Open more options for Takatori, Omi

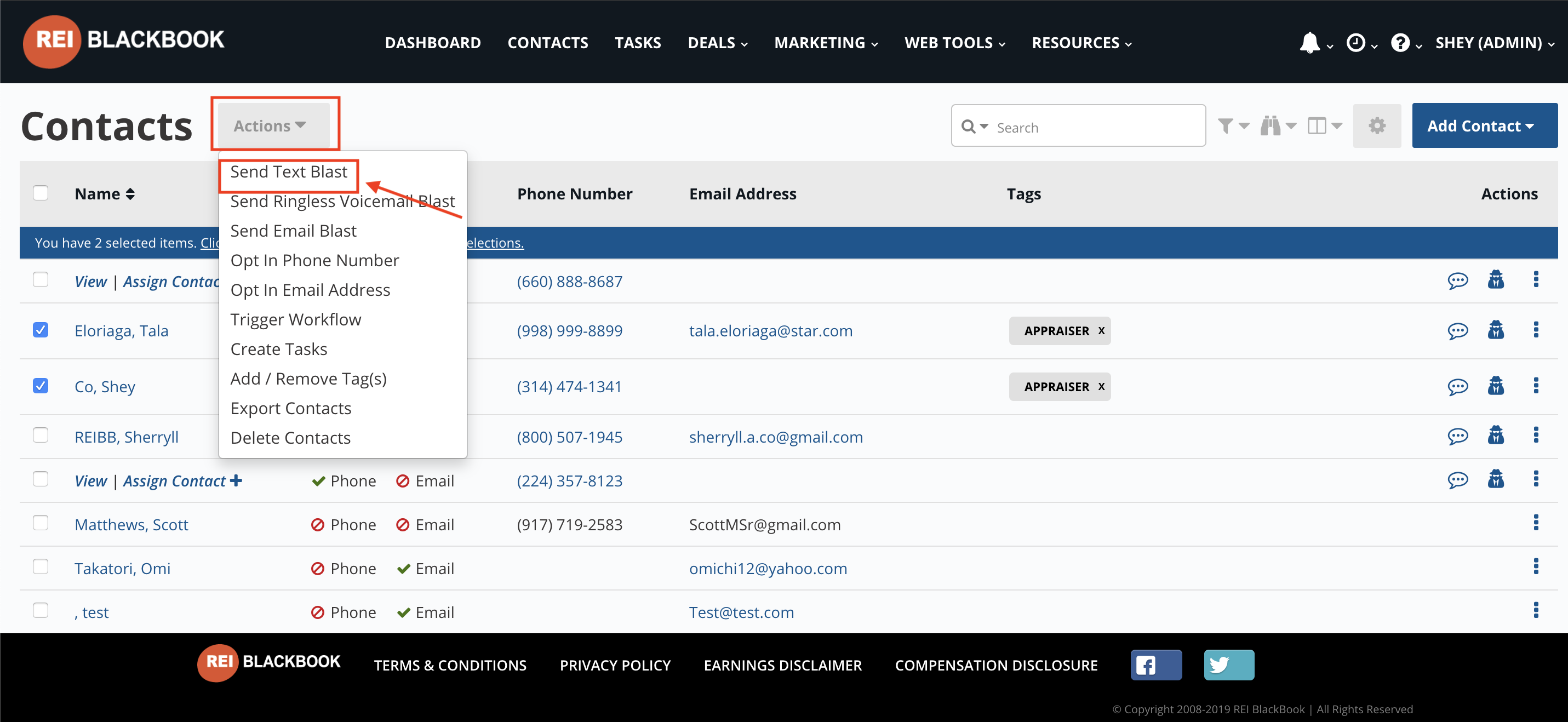1535,566
